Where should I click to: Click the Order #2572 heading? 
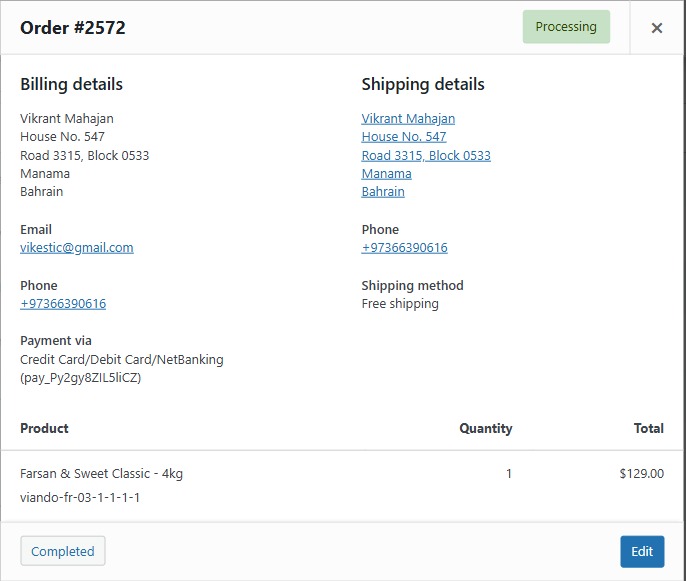73,28
